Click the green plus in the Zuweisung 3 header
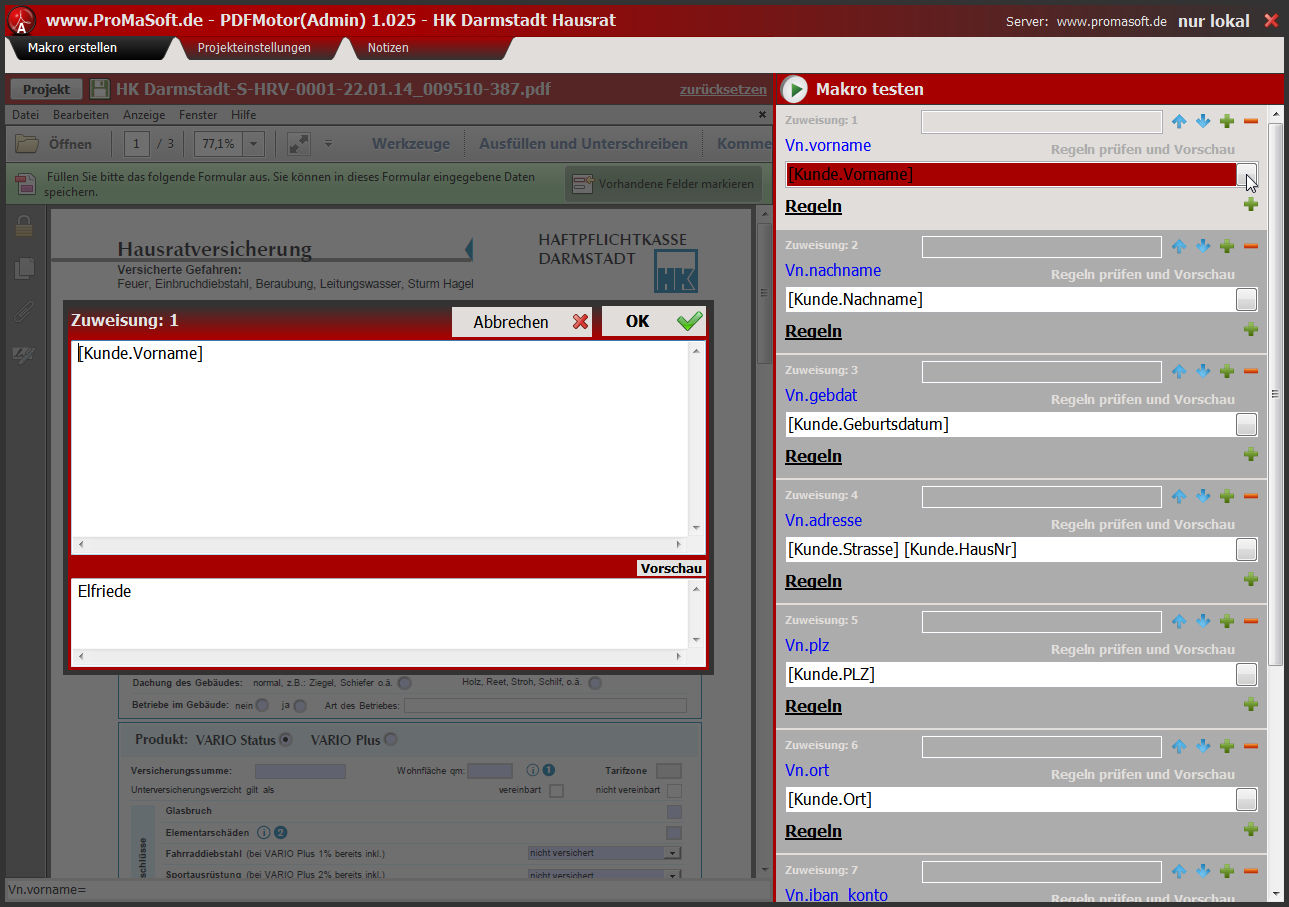This screenshot has width=1289, height=907. pos(1227,371)
